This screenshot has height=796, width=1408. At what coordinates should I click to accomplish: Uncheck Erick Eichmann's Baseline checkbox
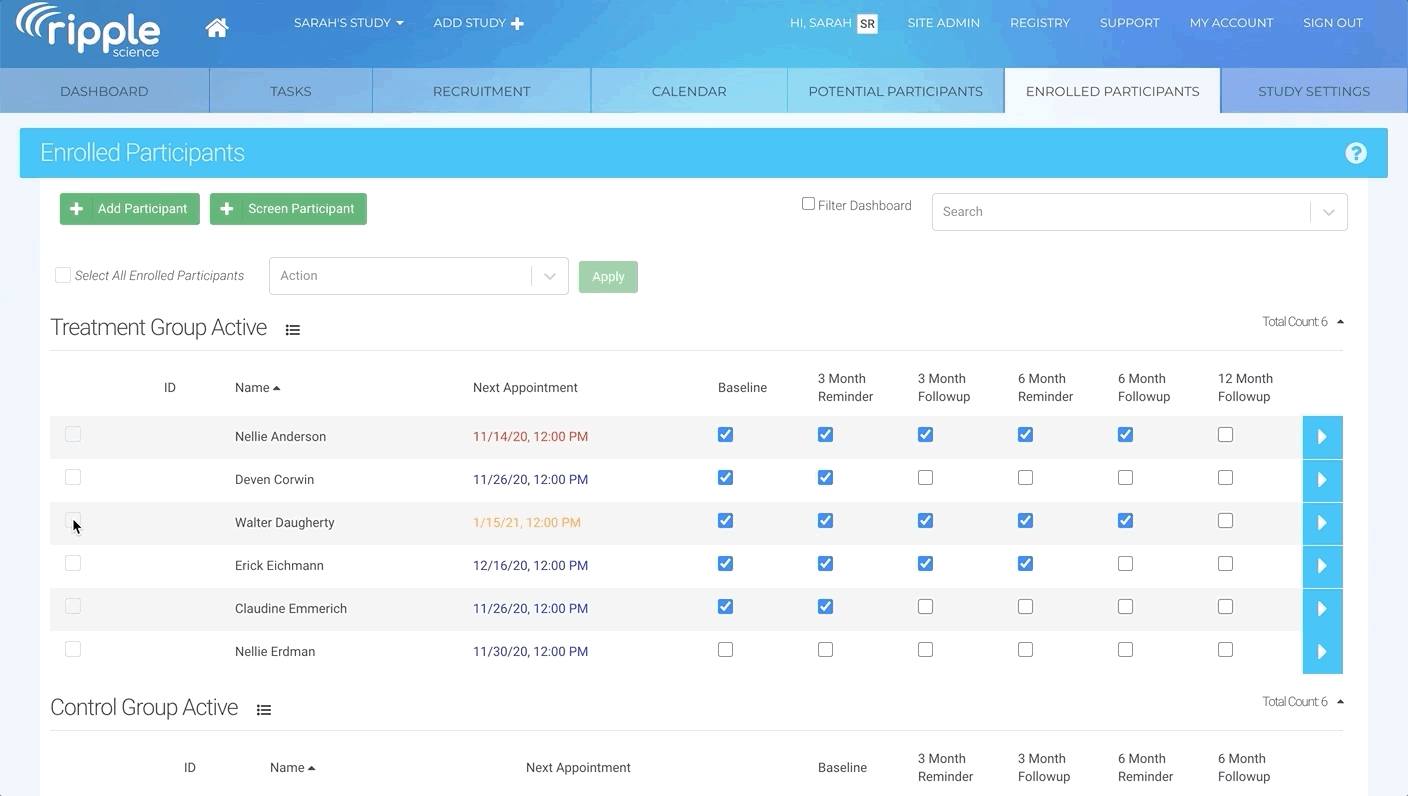pyautogui.click(x=725, y=564)
